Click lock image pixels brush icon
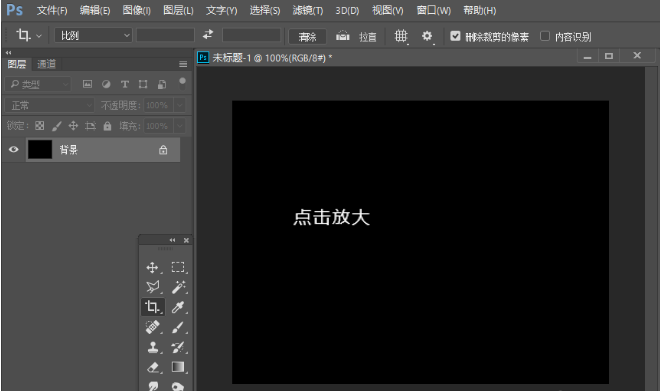The height and width of the screenshot is (391, 660). [56, 125]
